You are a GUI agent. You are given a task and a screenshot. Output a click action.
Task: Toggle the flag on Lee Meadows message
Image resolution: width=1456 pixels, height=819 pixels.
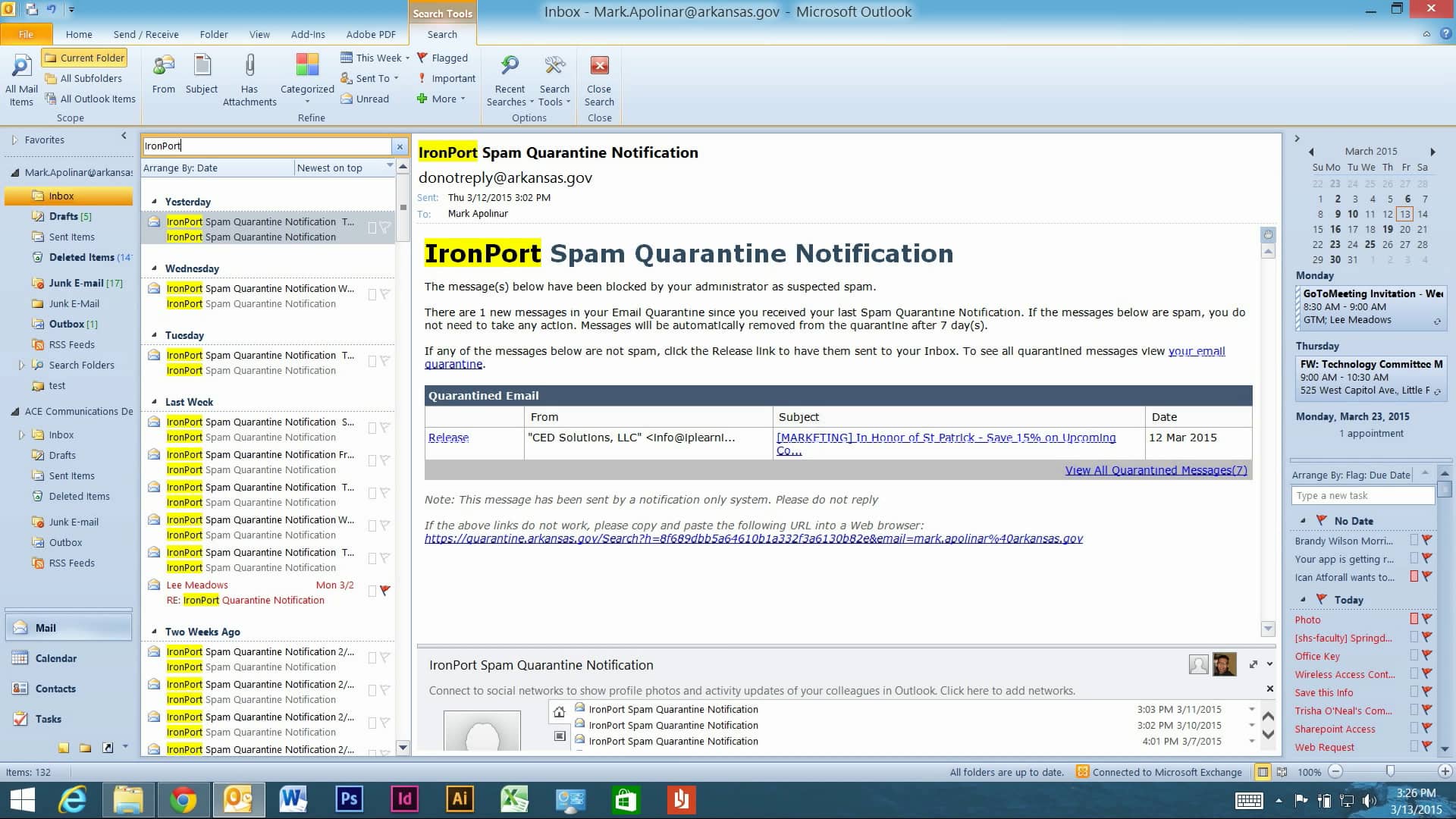[385, 591]
